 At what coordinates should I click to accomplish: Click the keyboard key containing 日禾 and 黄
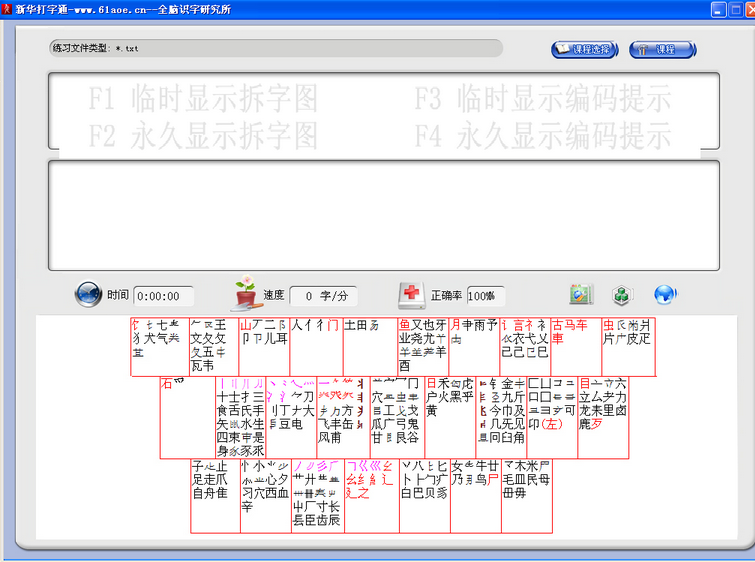pos(450,418)
